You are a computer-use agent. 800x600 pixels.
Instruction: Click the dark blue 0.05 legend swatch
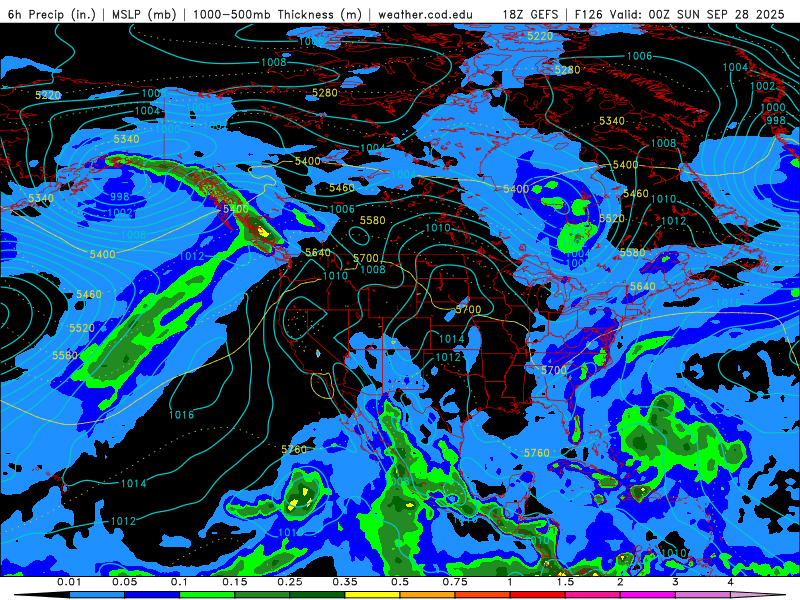tap(152, 595)
